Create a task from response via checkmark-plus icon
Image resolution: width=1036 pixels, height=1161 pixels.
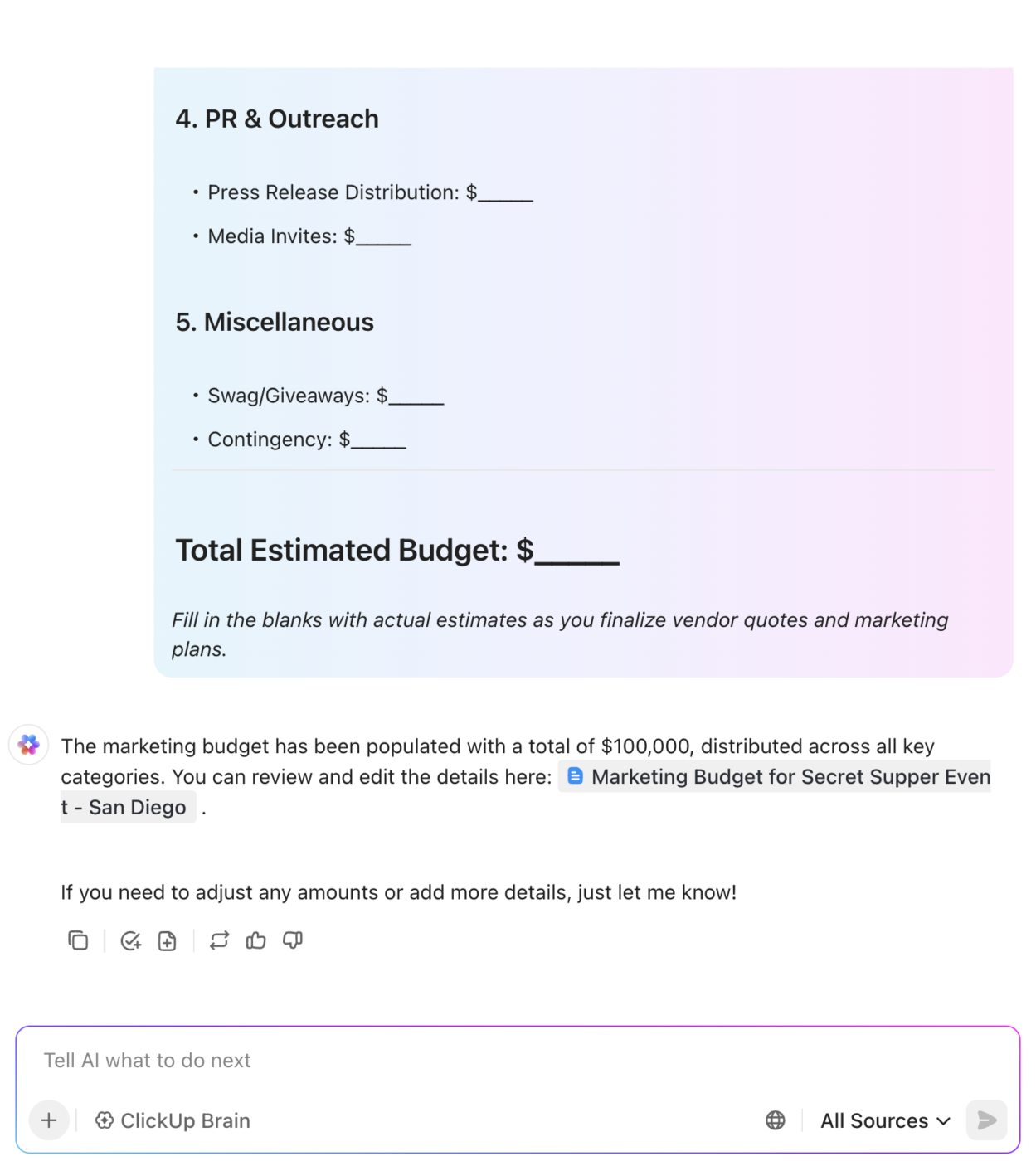[130, 940]
